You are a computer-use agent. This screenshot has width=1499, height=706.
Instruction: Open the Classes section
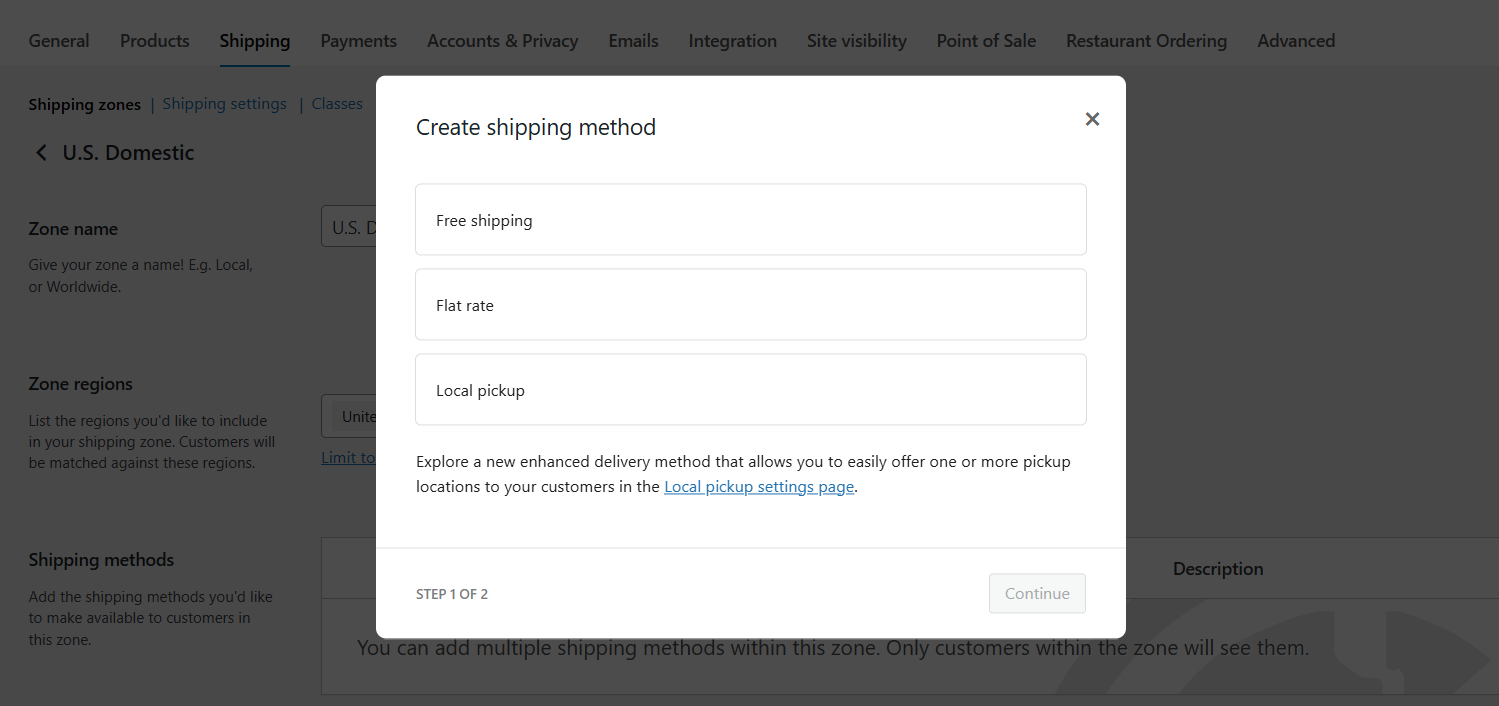[x=337, y=103]
